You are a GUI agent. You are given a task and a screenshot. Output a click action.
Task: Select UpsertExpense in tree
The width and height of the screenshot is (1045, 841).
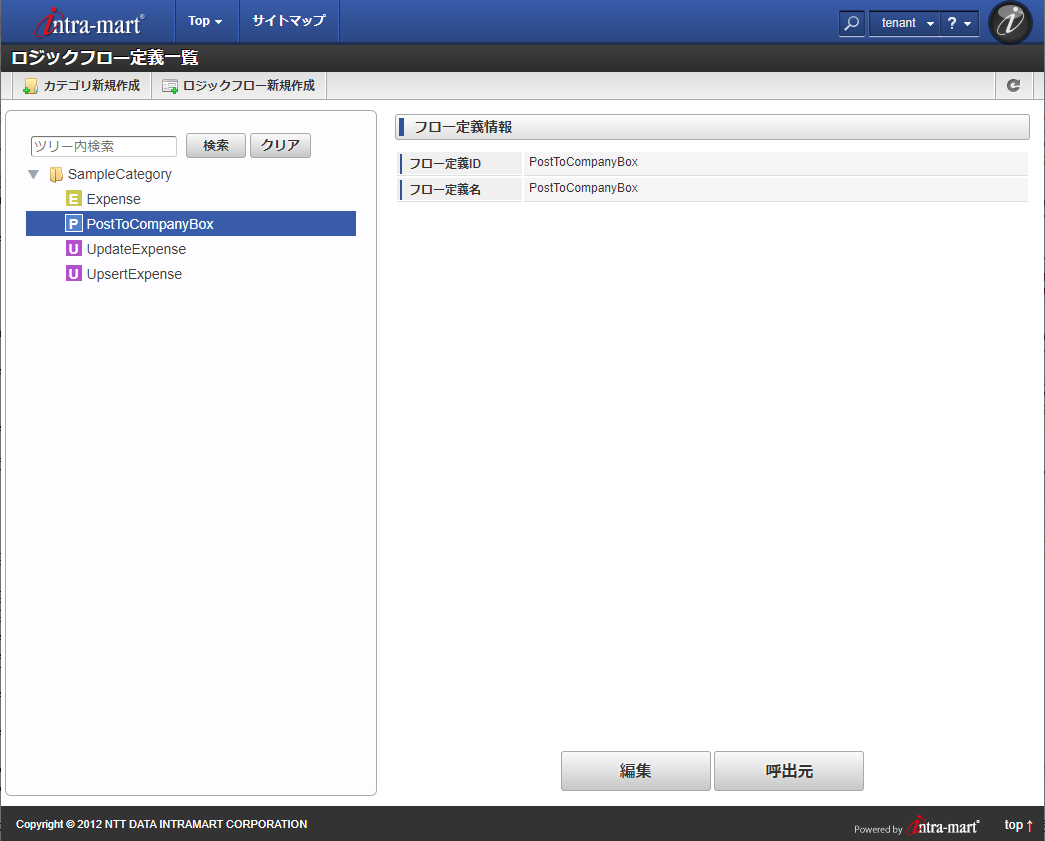click(x=134, y=274)
